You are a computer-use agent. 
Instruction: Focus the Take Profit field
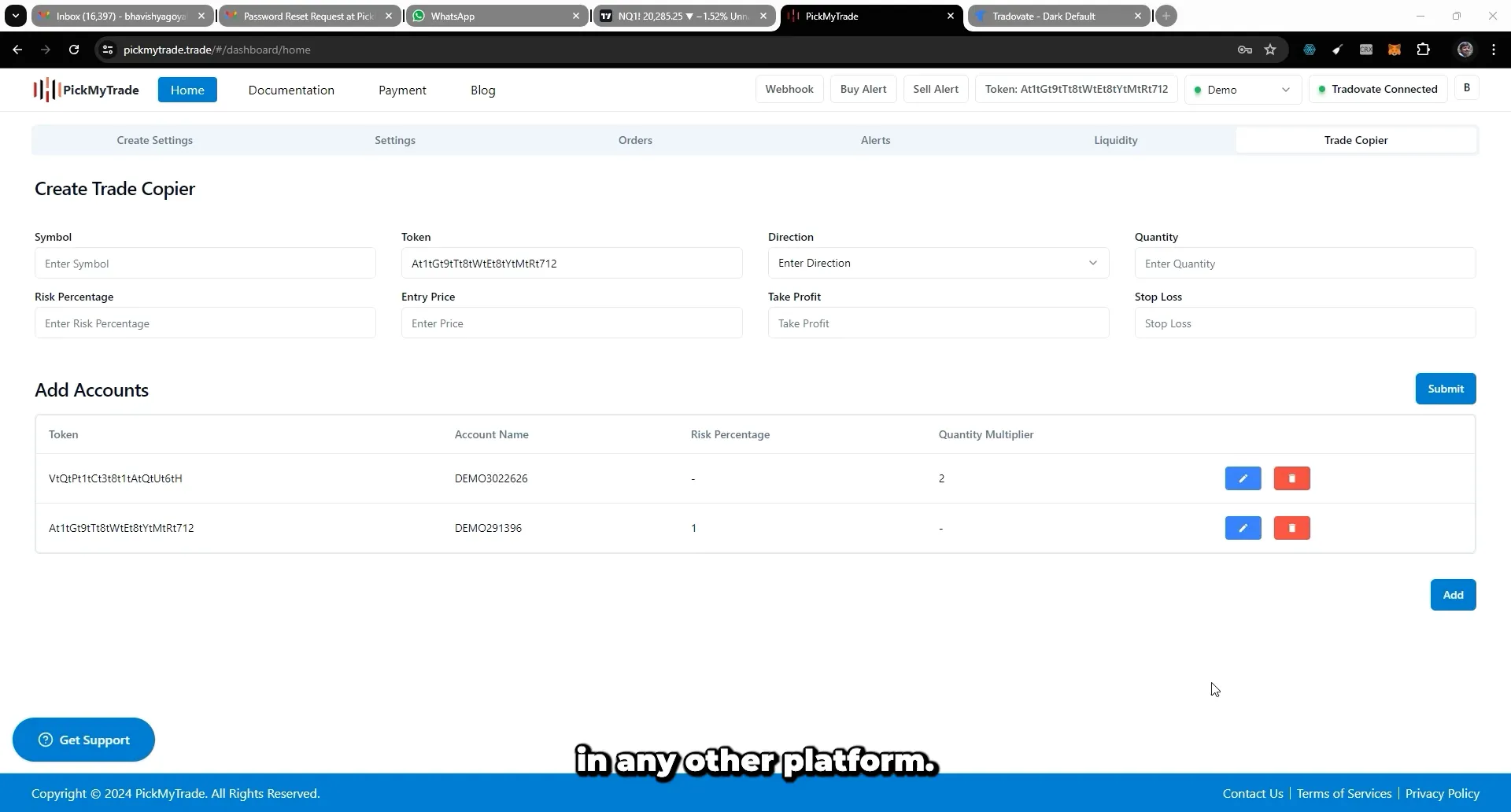pos(938,323)
